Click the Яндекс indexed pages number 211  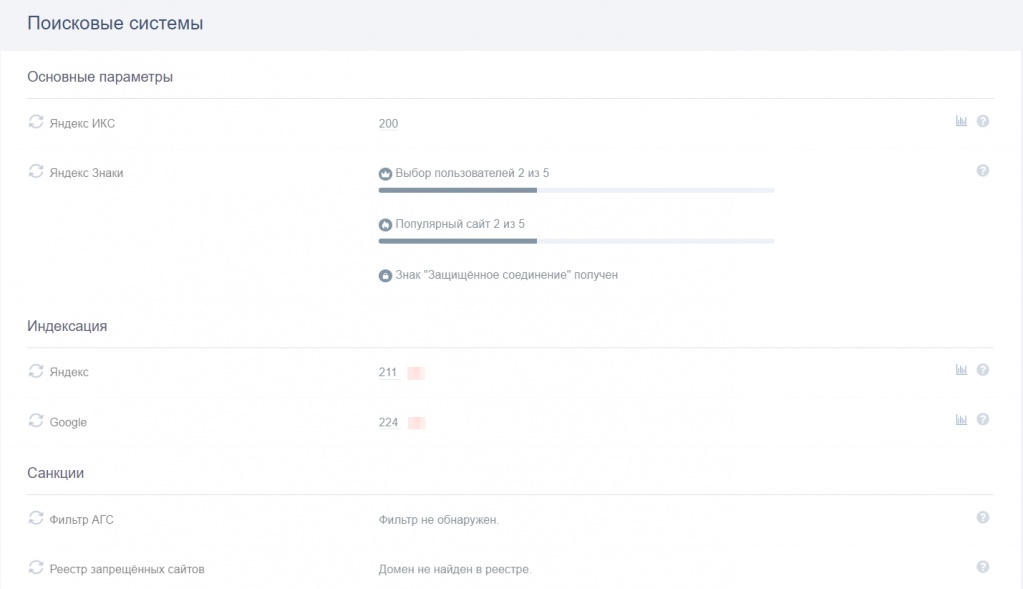pyautogui.click(x=388, y=372)
